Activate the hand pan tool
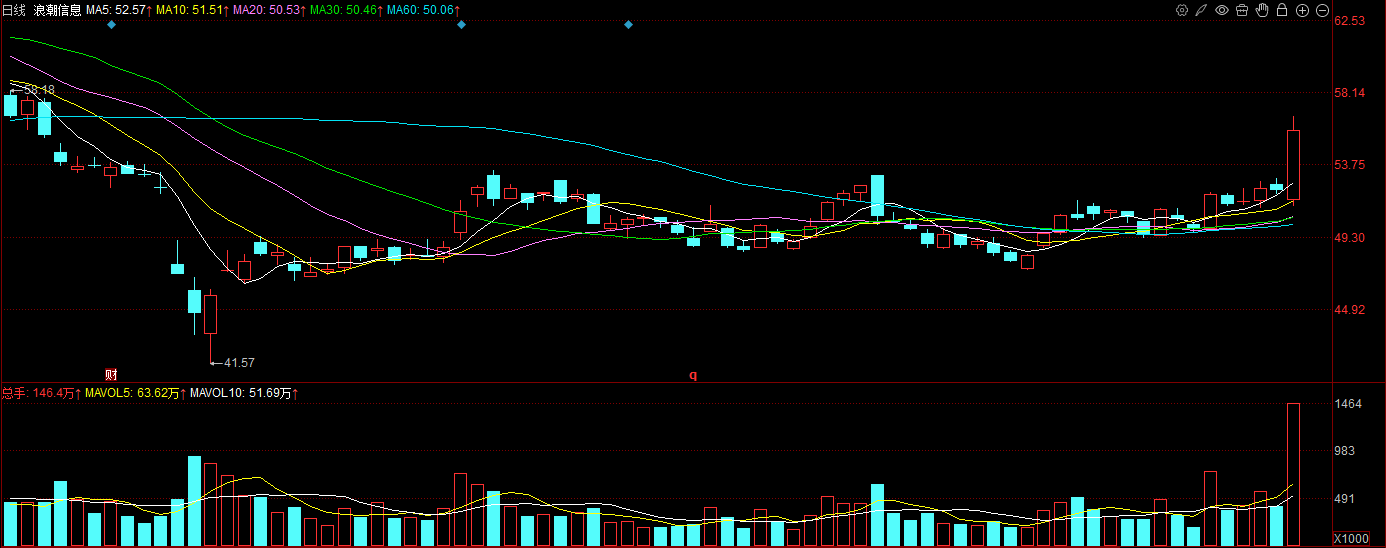The image size is (1386, 548). [1262, 10]
